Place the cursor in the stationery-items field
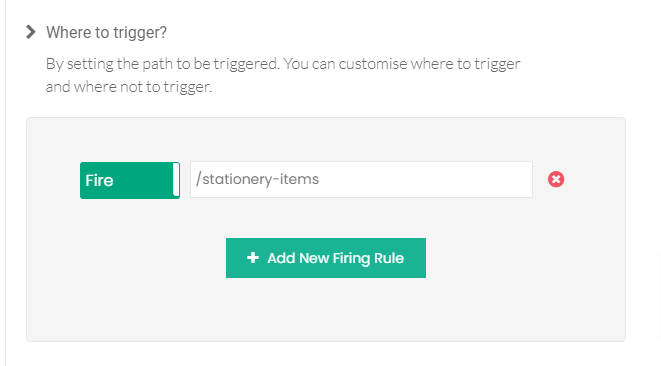 click(x=361, y=179)
